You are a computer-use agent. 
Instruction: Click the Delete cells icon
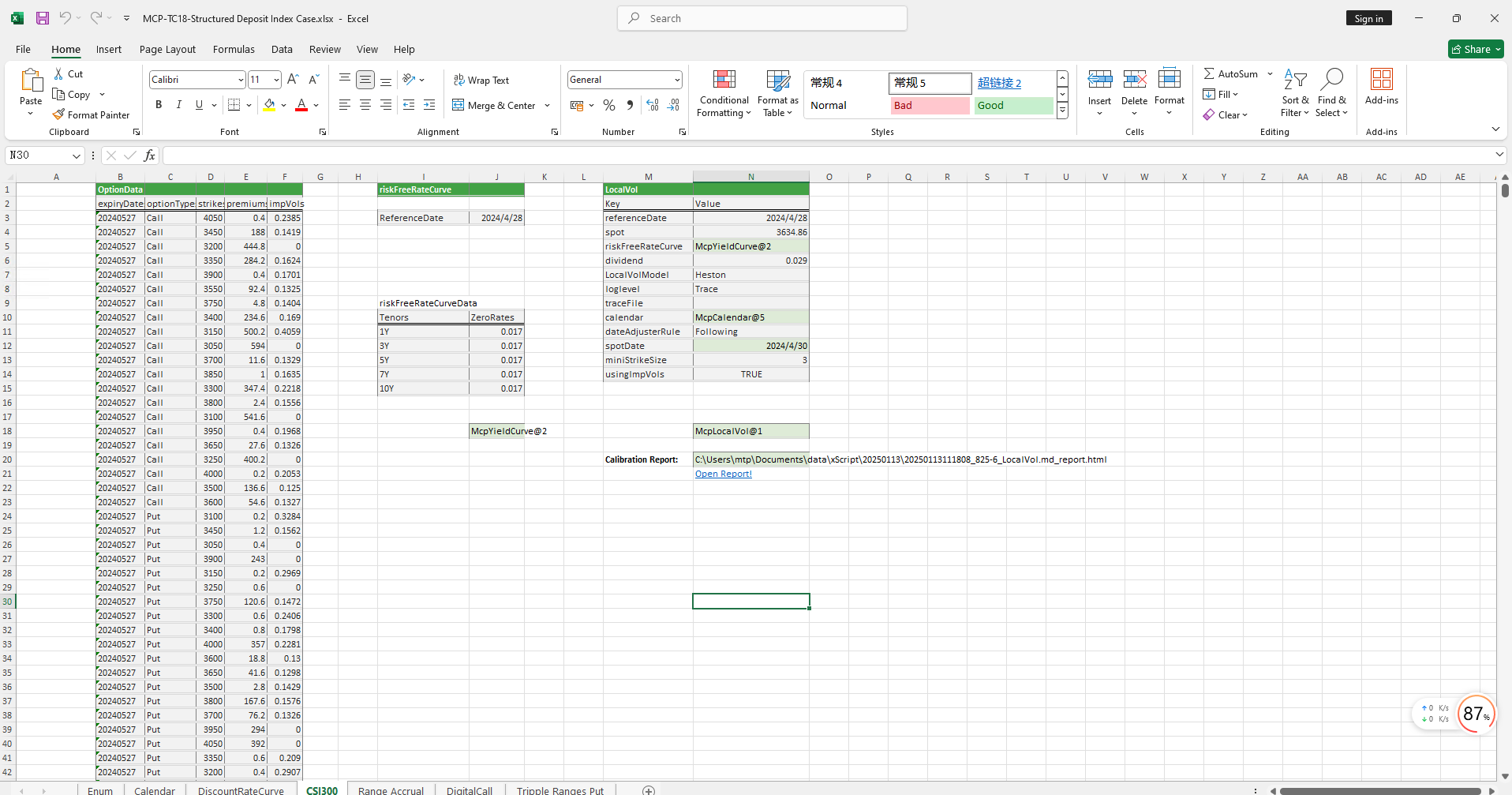(x=1134, y=79)
